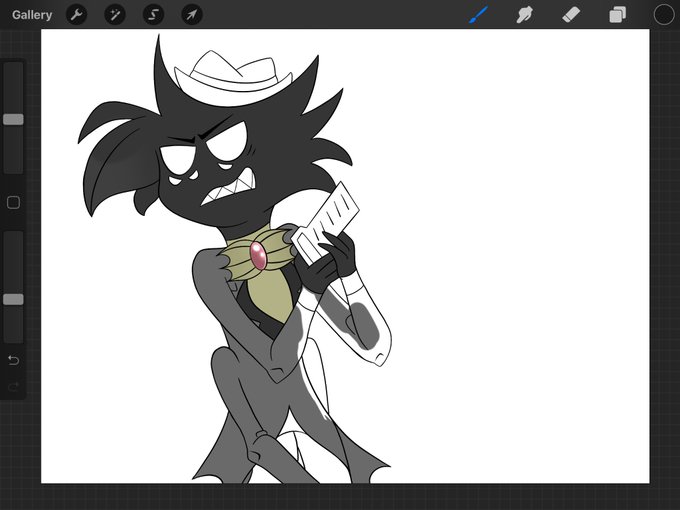Undo the last stroke

click(x=13, y=360)
